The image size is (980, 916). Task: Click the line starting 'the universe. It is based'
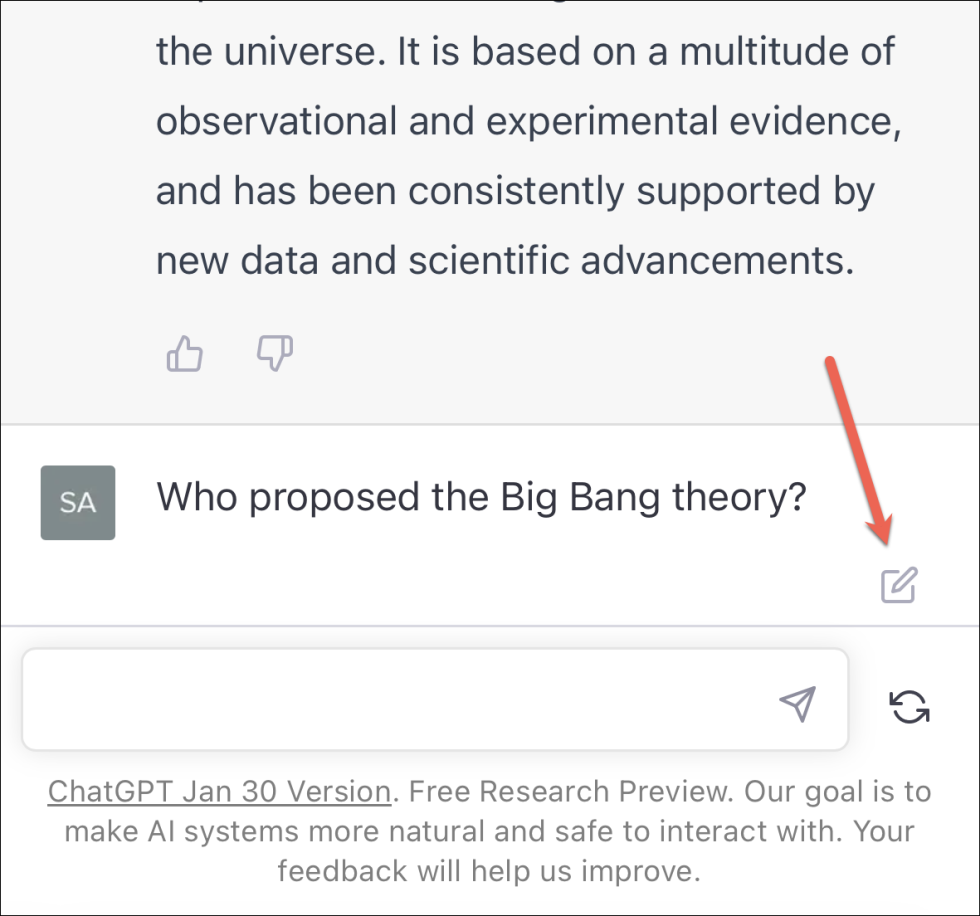pyautogui.click(x=525, y=52)
